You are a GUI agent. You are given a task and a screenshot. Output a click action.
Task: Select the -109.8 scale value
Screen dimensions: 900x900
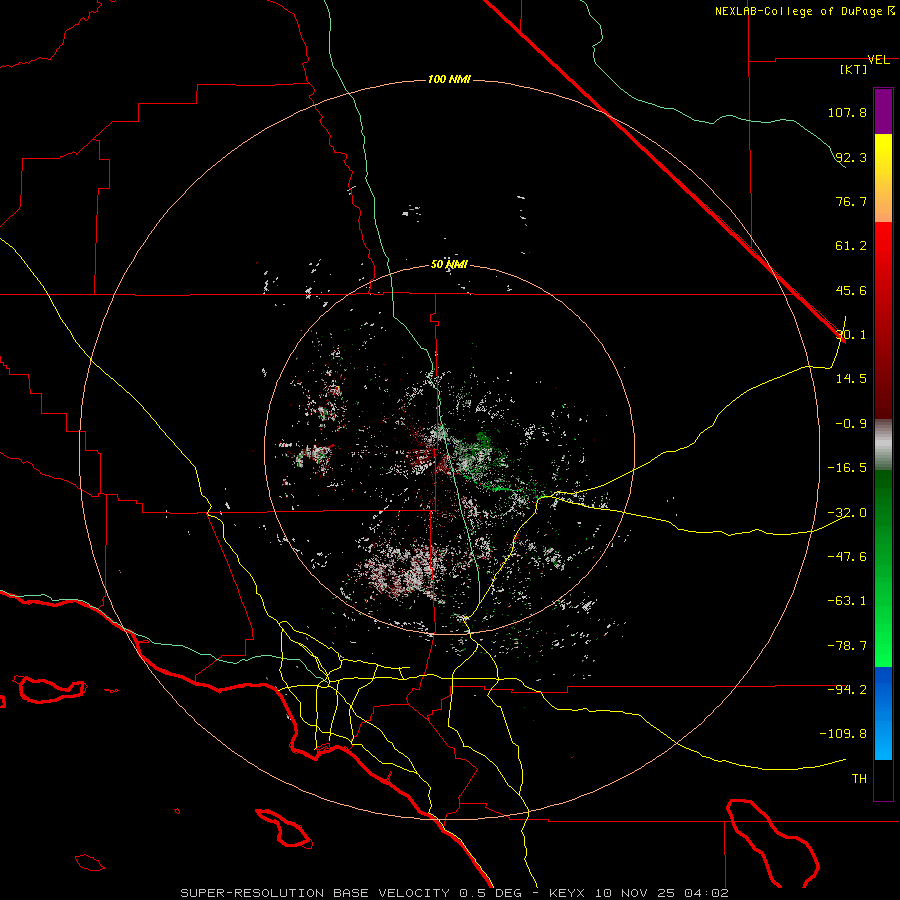pos(843,734)
